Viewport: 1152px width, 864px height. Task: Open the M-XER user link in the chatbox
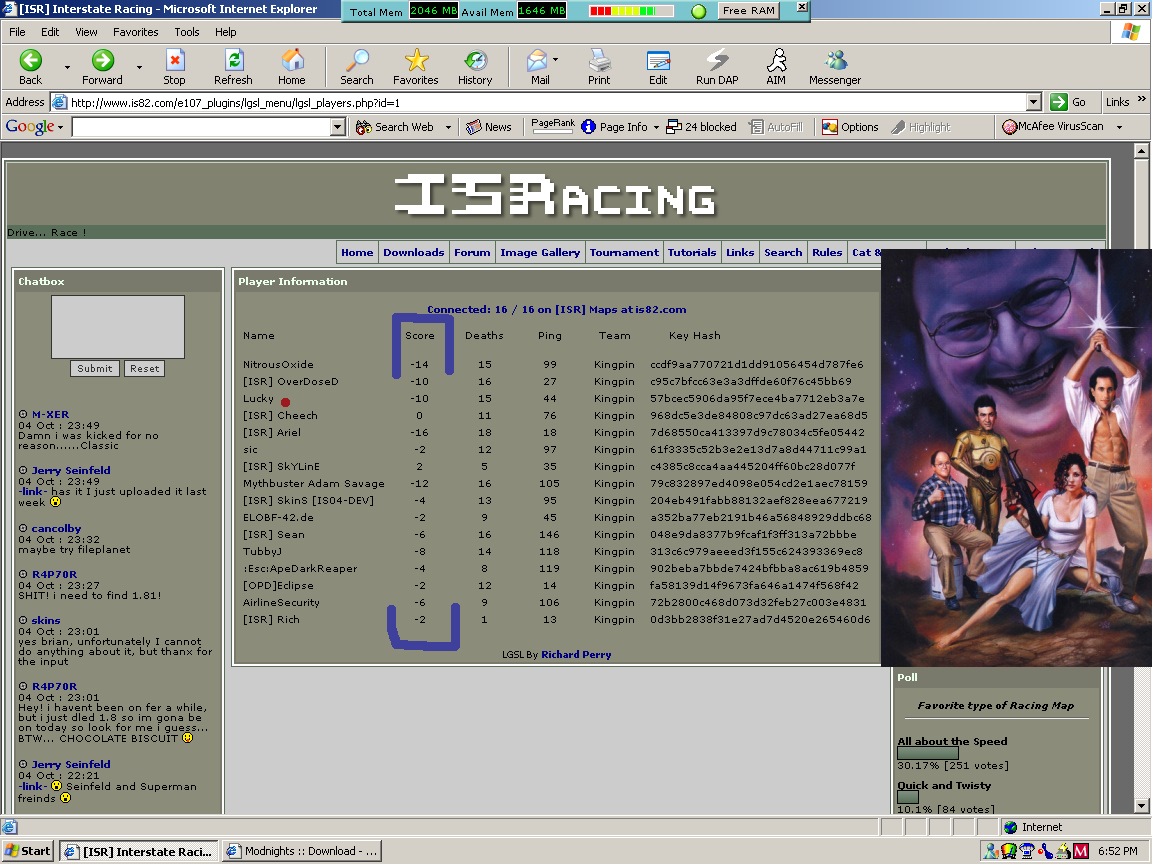50,414
